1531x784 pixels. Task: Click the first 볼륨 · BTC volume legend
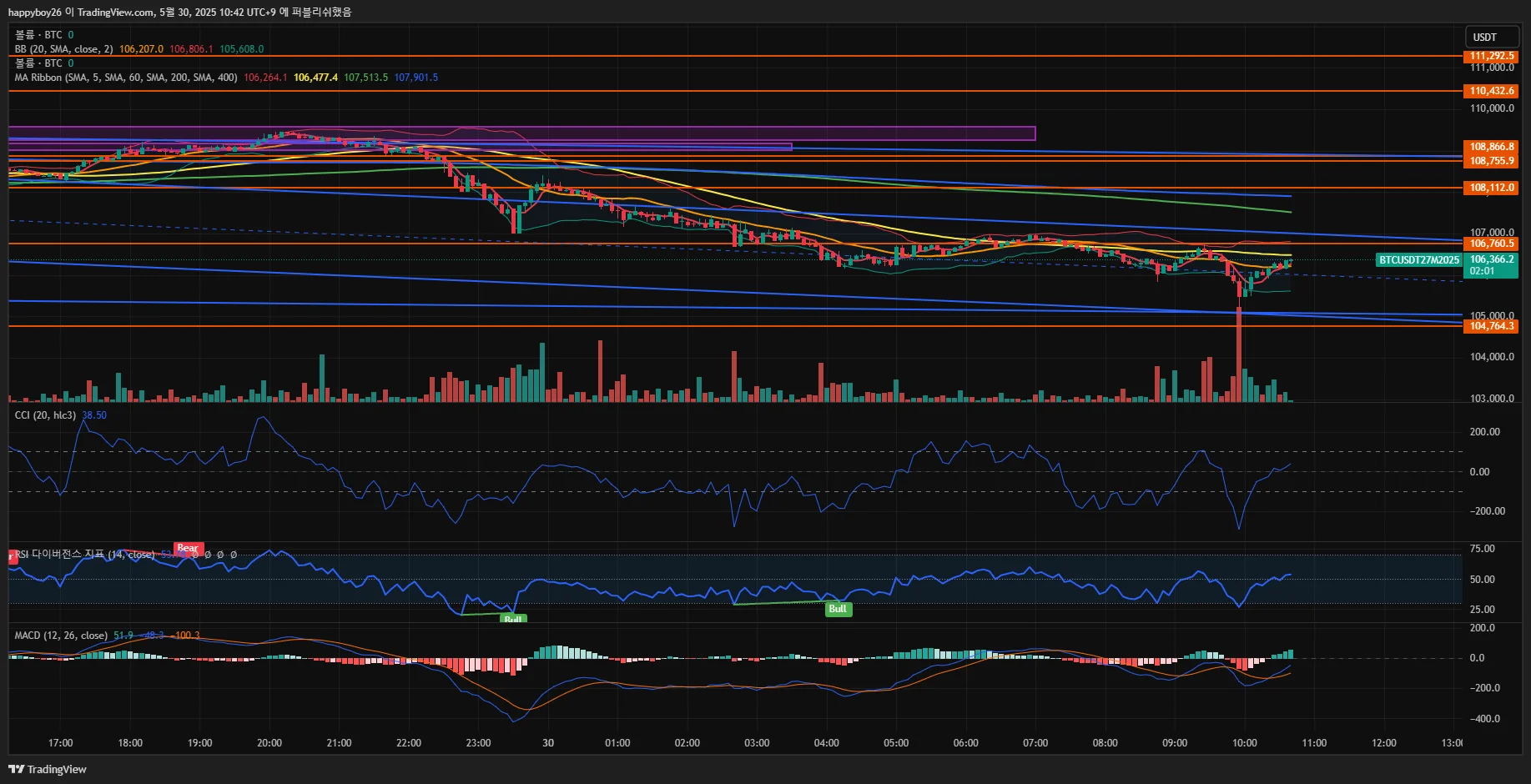pos(38,35)
